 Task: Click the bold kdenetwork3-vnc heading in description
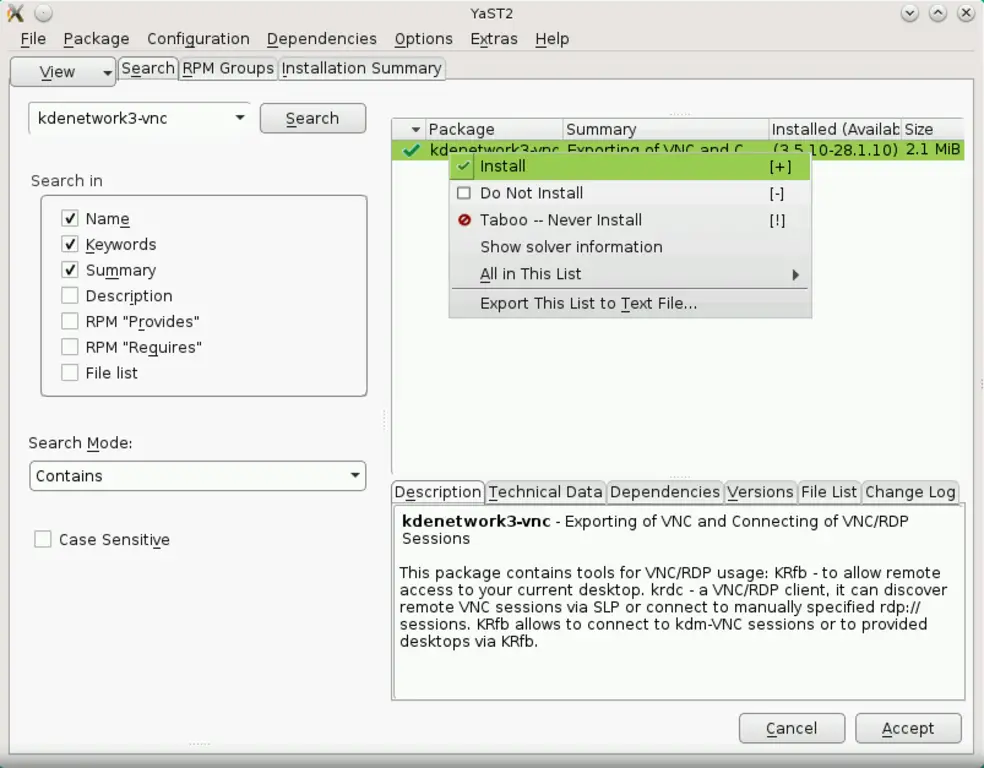pyautogui.click(x=476, y=521)
